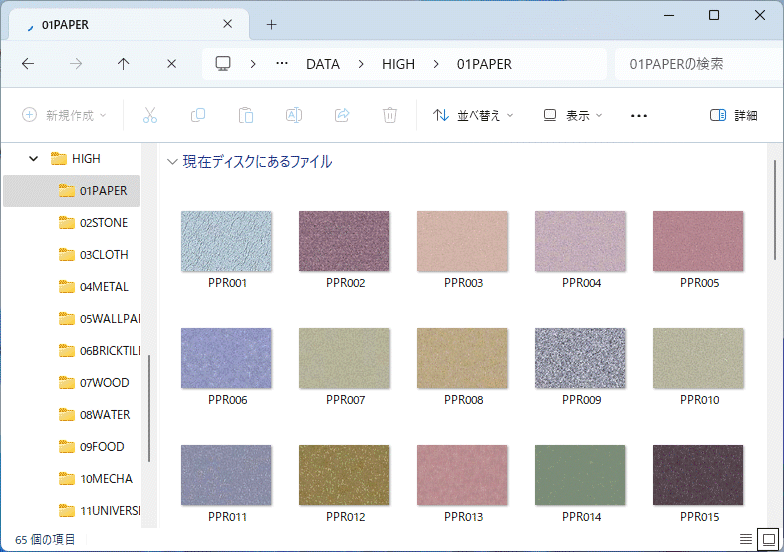Collapse the 現在ディスクにあるファイル group
Screen dimensions: 784x552
[172, 162]
